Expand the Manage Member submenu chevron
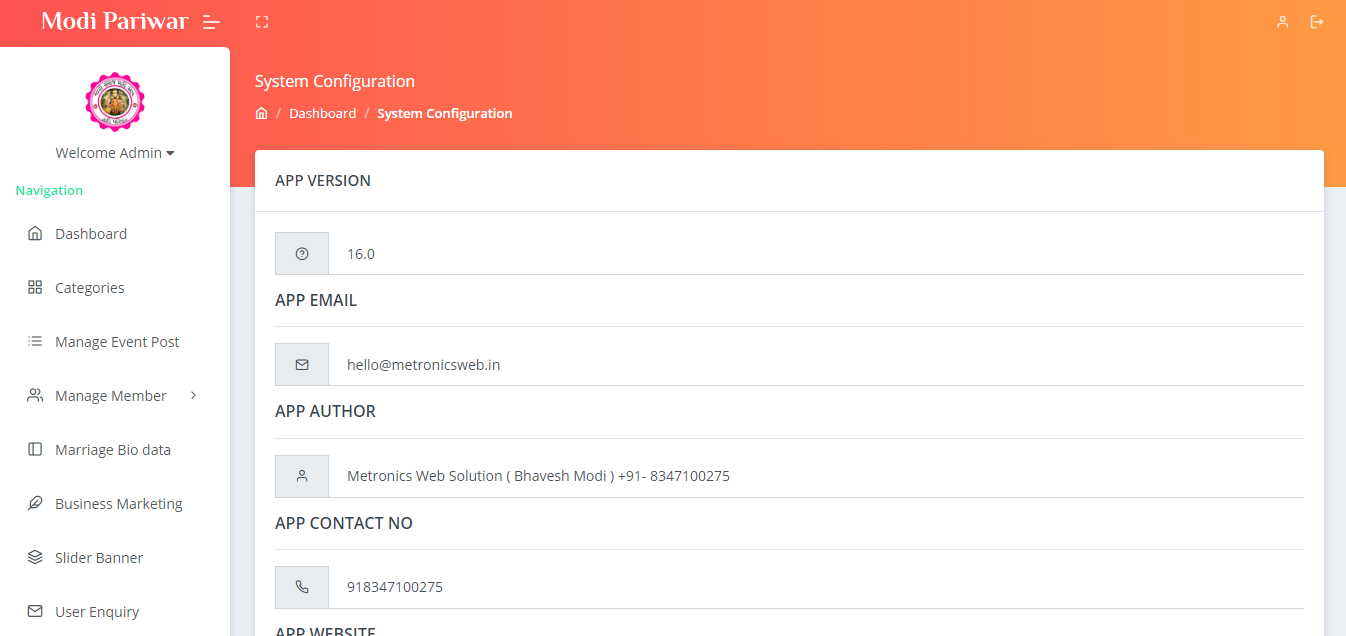The width and height of the screenshot is (1346, 636). (x=194, y=396)
